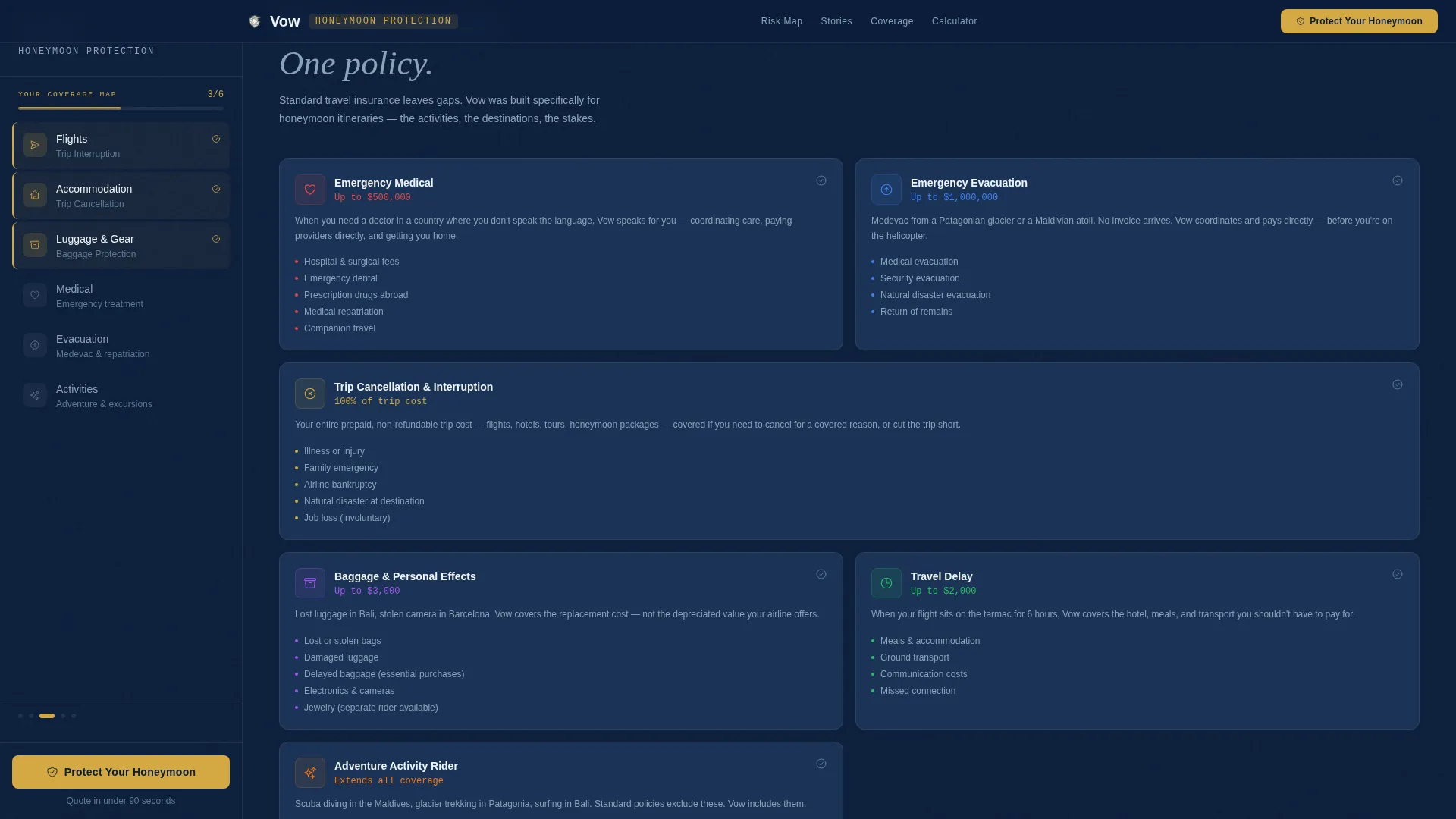
Task: Click the Emergency Evacuation up-arrow card icon
Action: (x=886, y=190)
